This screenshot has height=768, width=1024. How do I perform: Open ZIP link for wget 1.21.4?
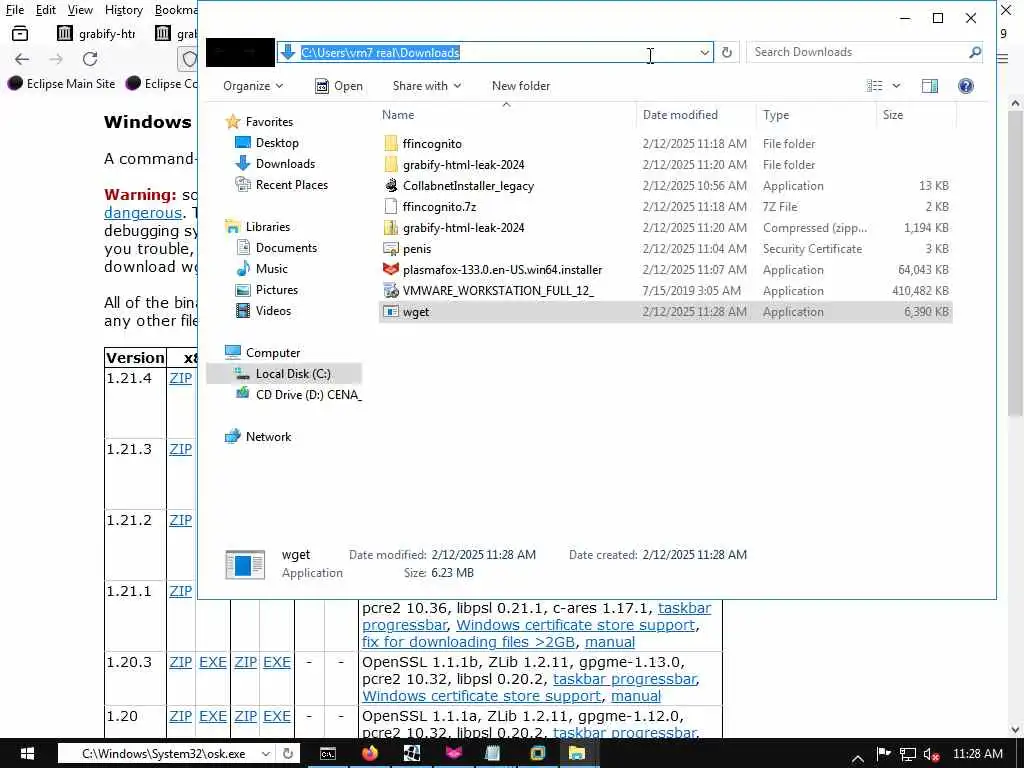[181, 378]
